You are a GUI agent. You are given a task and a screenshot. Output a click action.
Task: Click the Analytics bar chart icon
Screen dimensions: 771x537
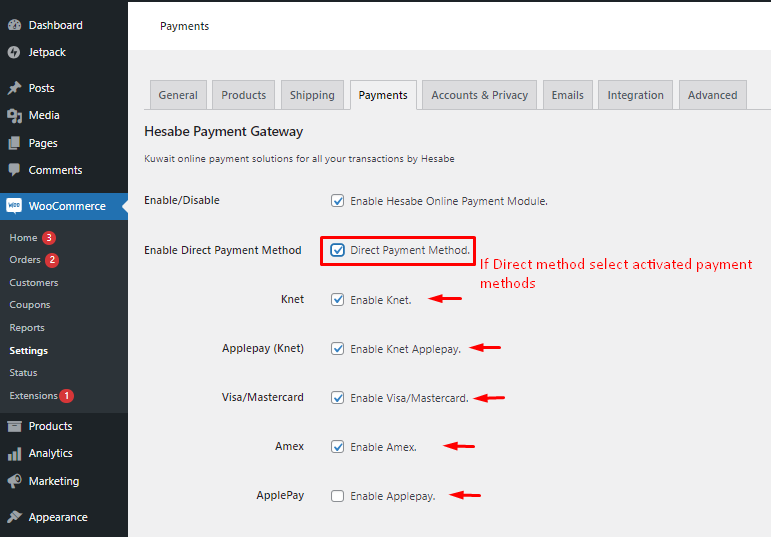[x=14, y=453]
